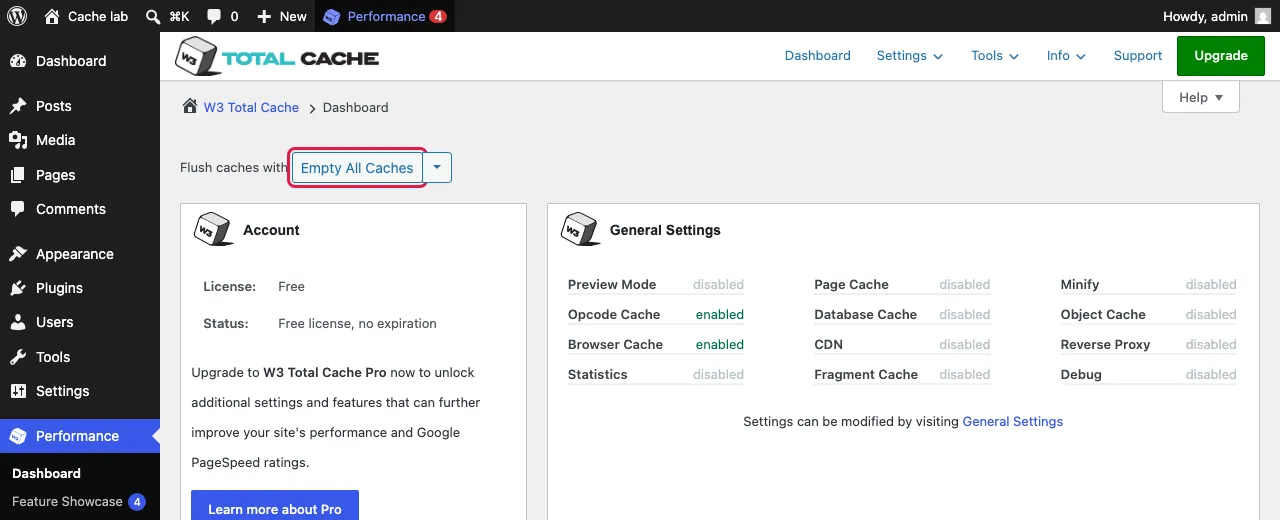
Task: Click the Cache lab site name
Action: 98,16
